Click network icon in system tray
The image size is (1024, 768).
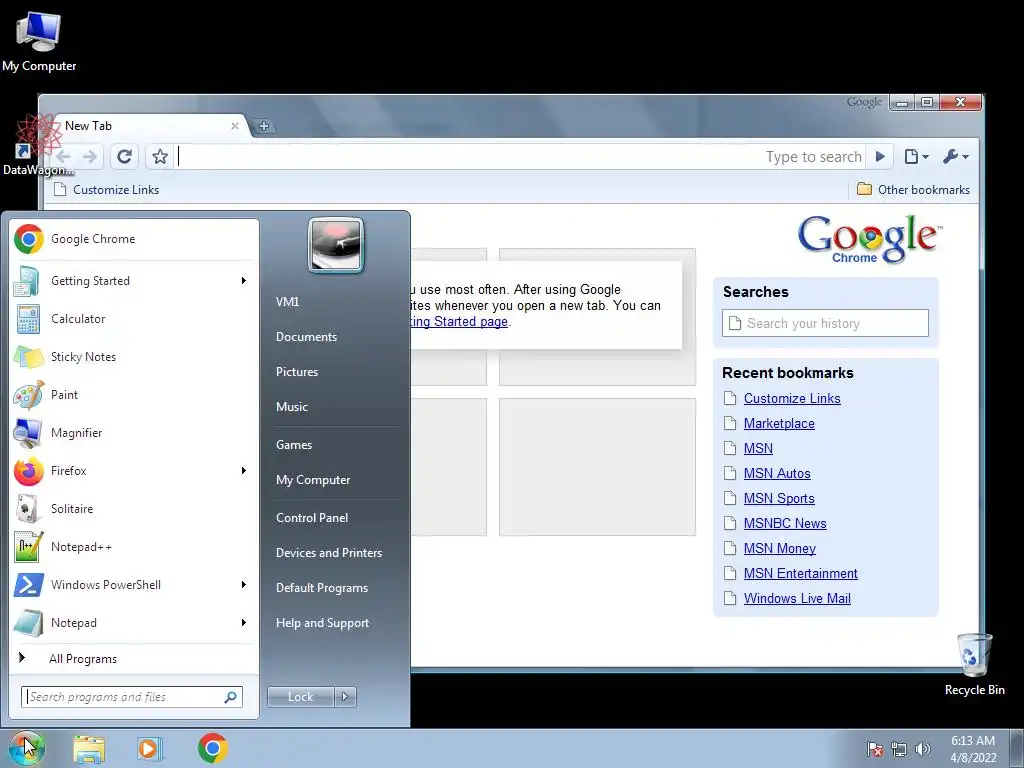point(899,749)
